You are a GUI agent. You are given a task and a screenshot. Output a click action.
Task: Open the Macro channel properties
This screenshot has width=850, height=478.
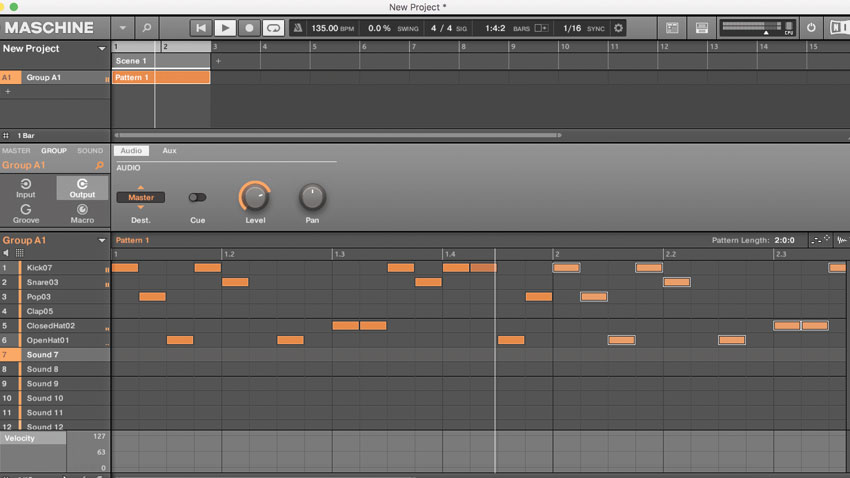pos(82,214)
